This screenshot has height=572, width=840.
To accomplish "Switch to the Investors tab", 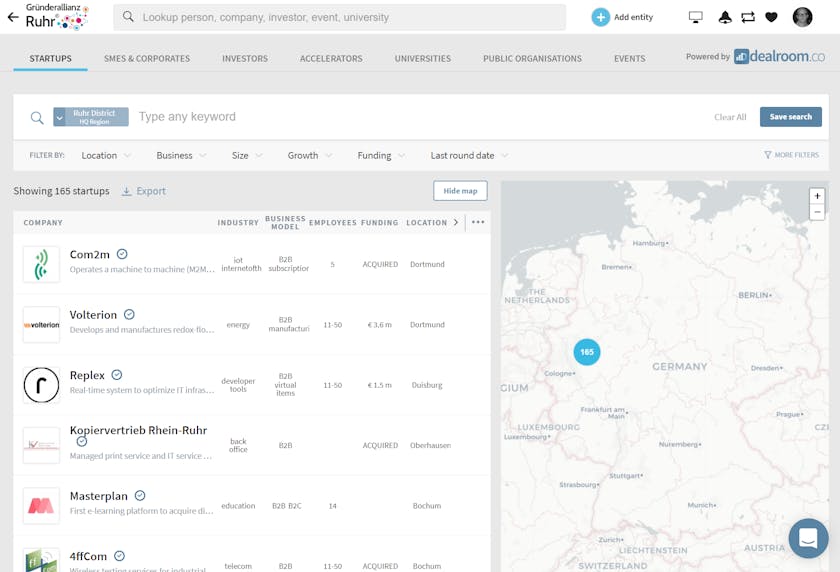I will click(245, 59).
